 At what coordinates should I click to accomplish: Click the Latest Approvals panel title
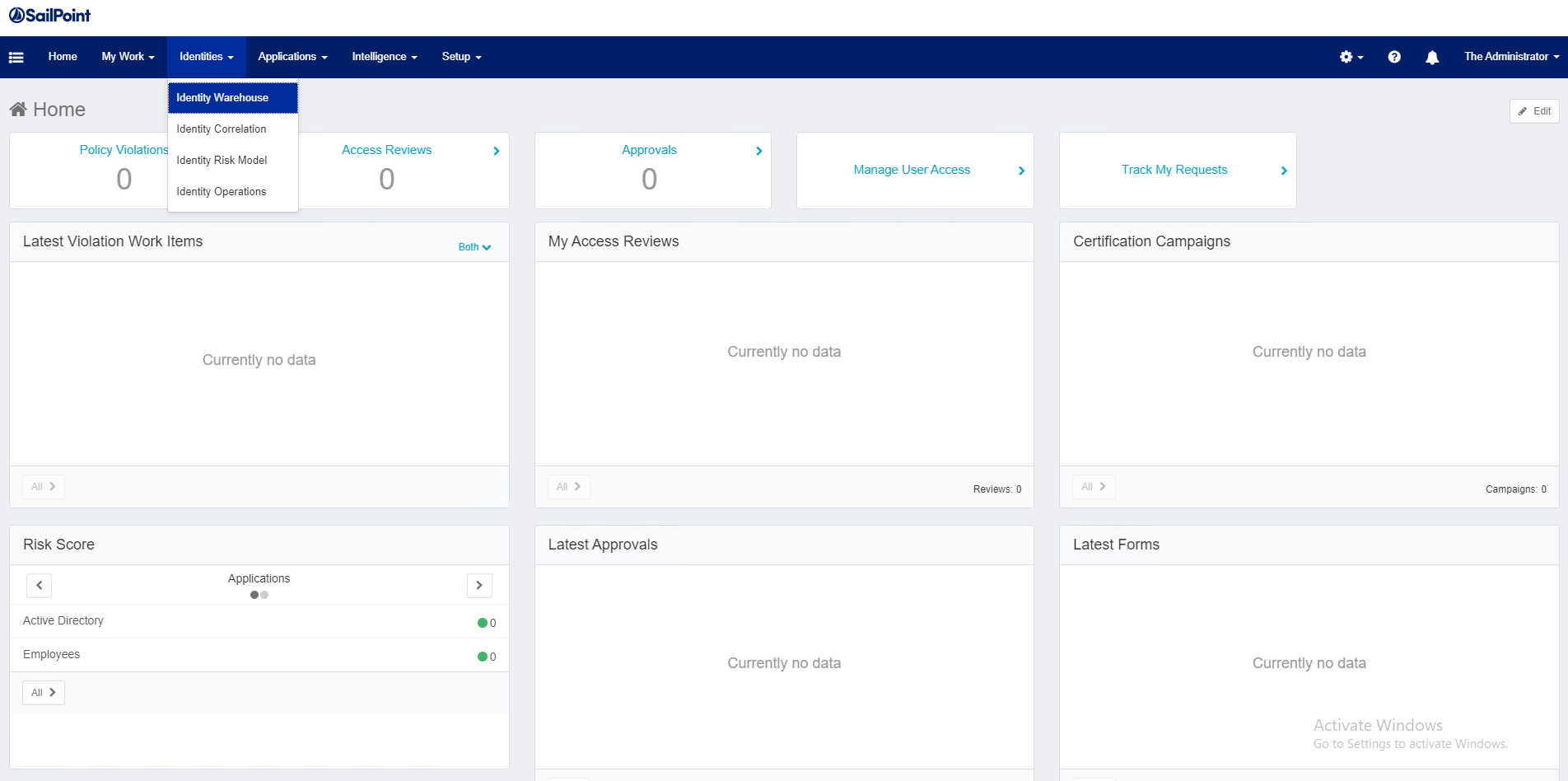pos(603,545)
